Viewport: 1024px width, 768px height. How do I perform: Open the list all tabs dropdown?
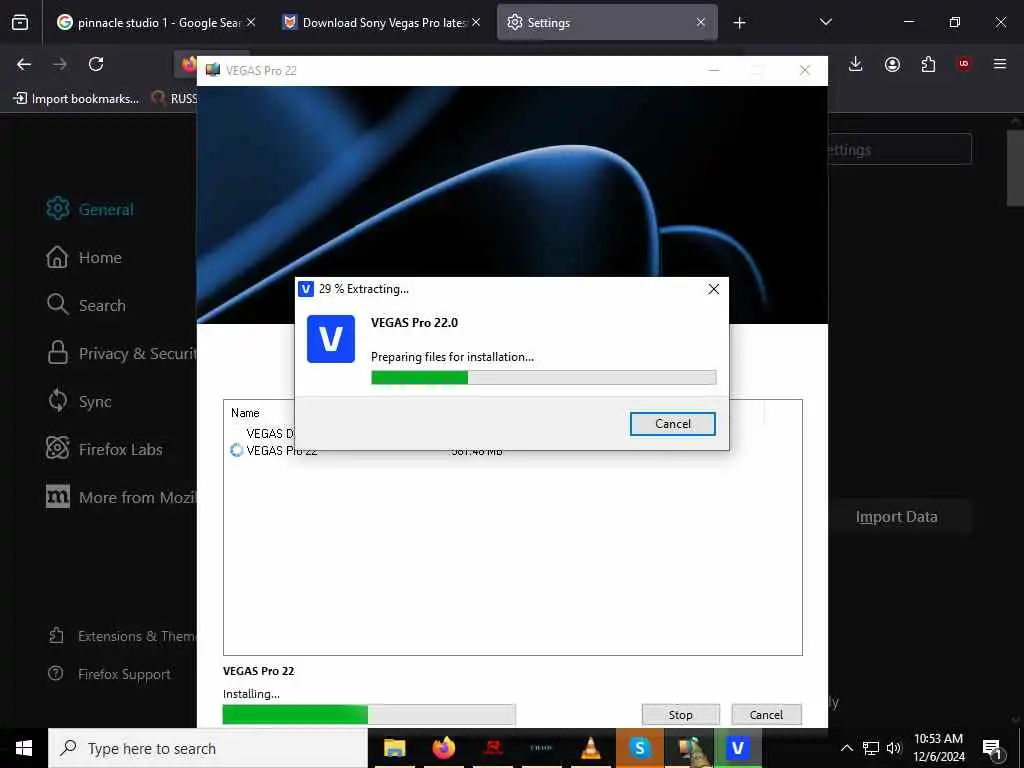[x=825, y=22]
